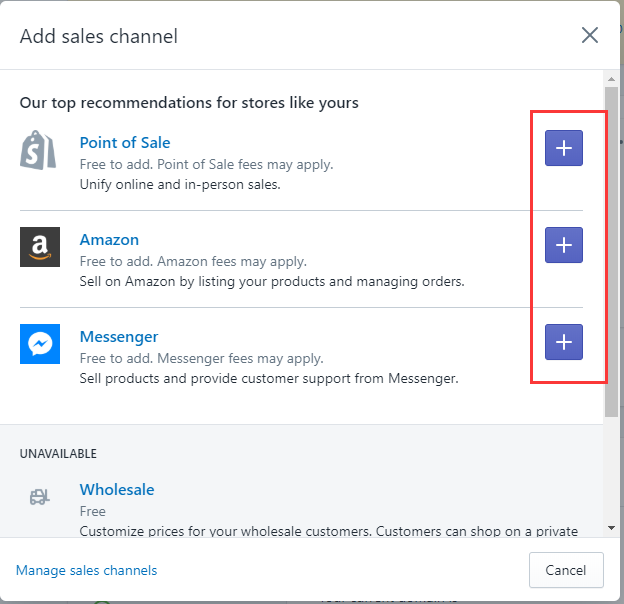Click the Messenger logo icon

click(40, 344)
